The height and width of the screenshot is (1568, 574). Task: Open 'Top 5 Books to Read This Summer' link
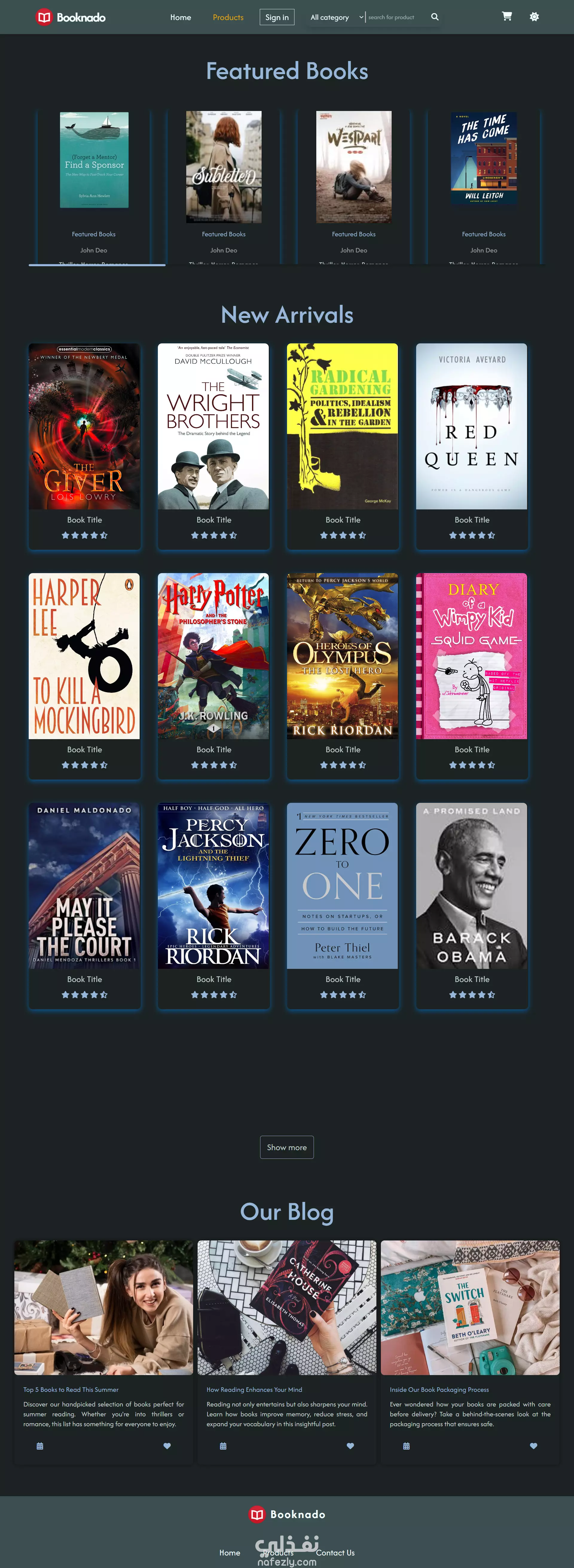71,1389
